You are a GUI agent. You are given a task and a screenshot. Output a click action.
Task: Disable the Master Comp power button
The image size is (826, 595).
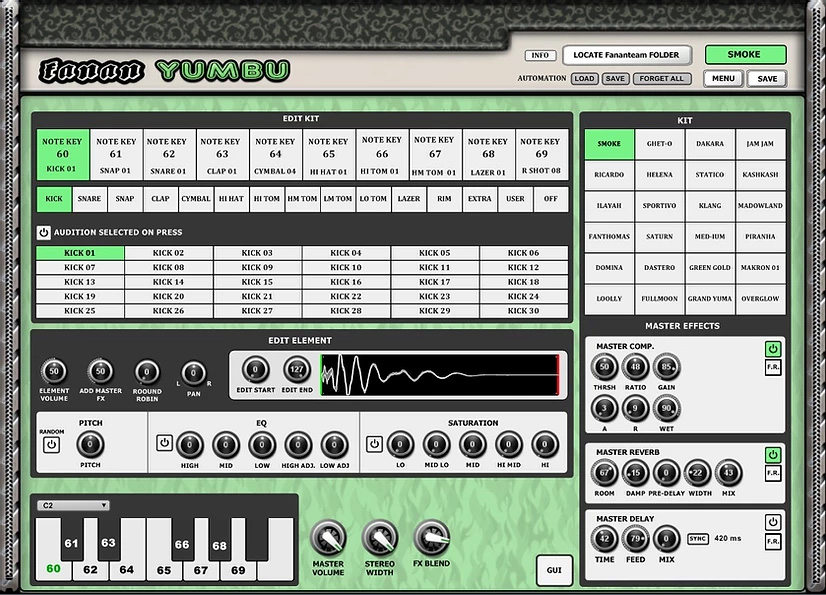coord(772,349)
